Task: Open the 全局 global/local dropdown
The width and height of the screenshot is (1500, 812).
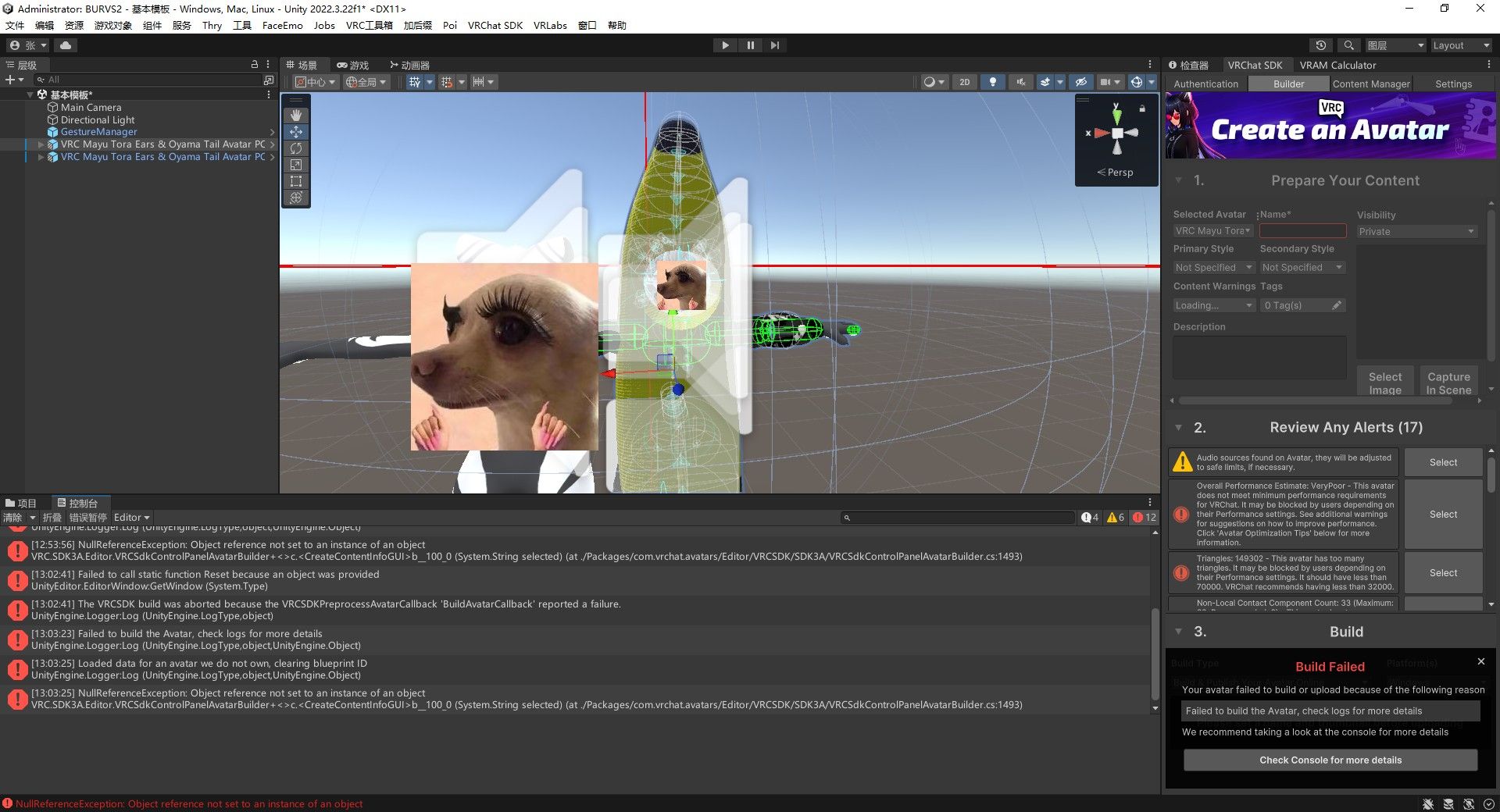Action: [x=366, y=82]
